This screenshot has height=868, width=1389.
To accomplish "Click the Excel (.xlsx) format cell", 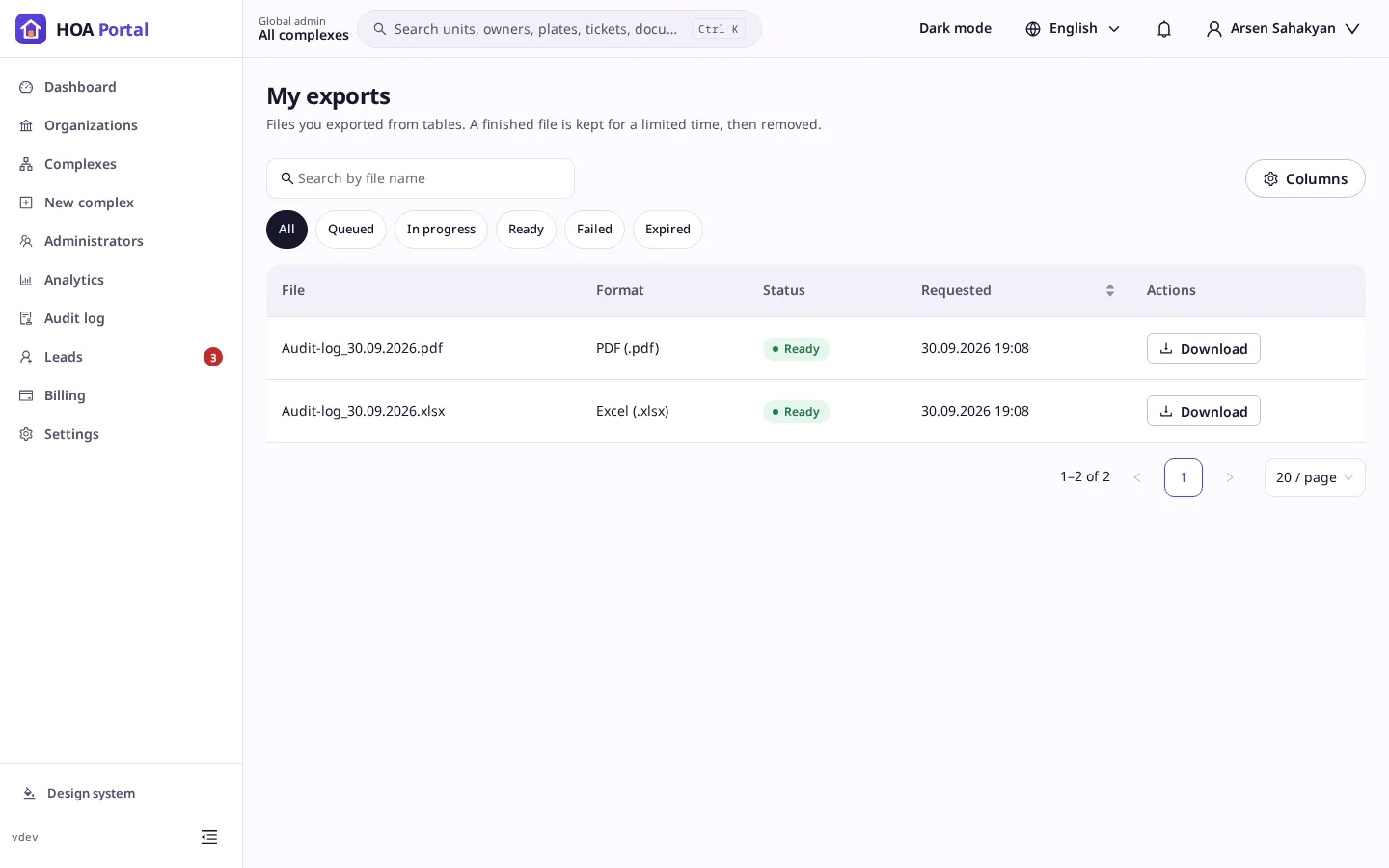I will pos(632,411).
